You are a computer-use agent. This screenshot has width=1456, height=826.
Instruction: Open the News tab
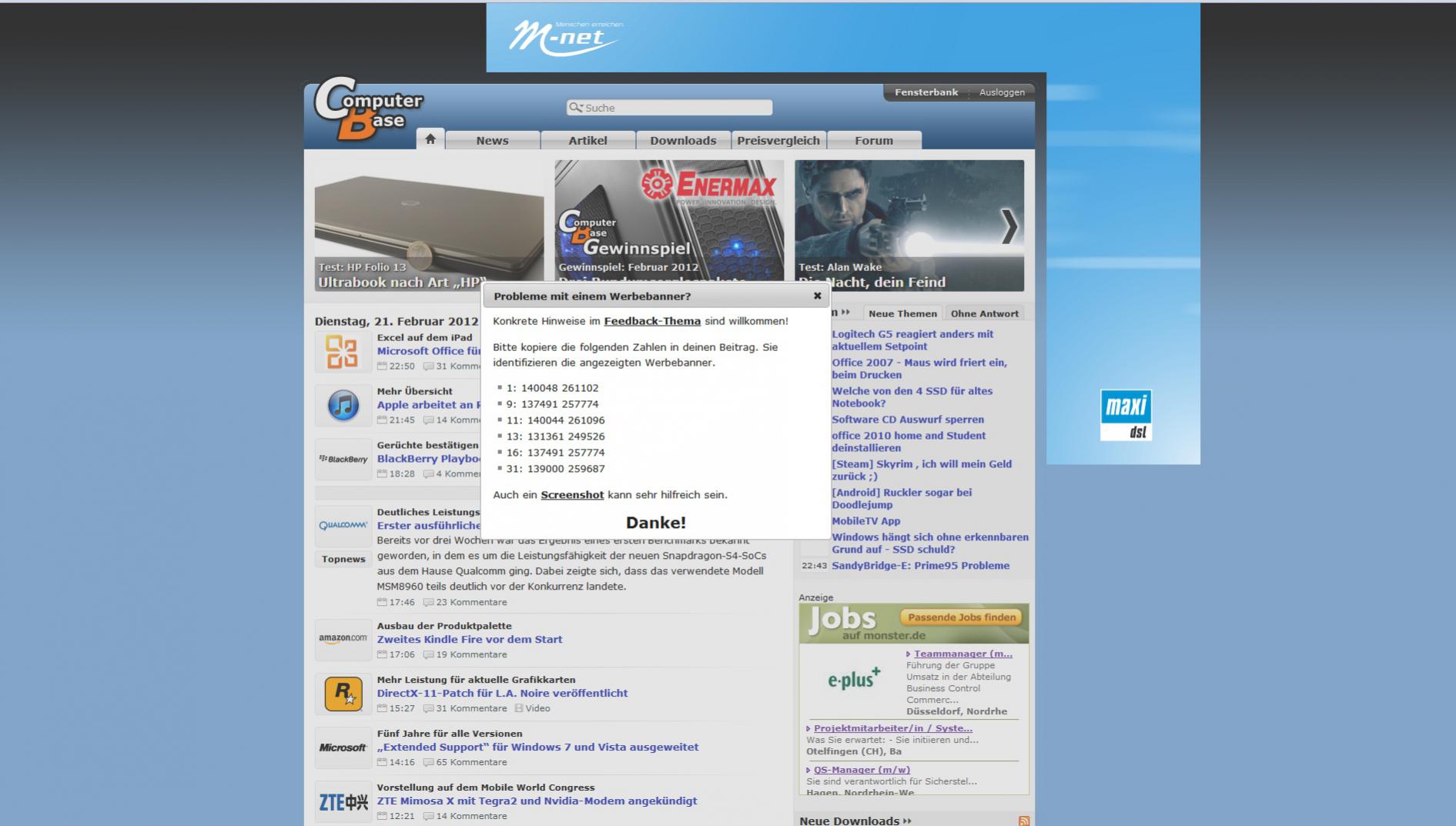pyautogui.click(x=492, y=140)
